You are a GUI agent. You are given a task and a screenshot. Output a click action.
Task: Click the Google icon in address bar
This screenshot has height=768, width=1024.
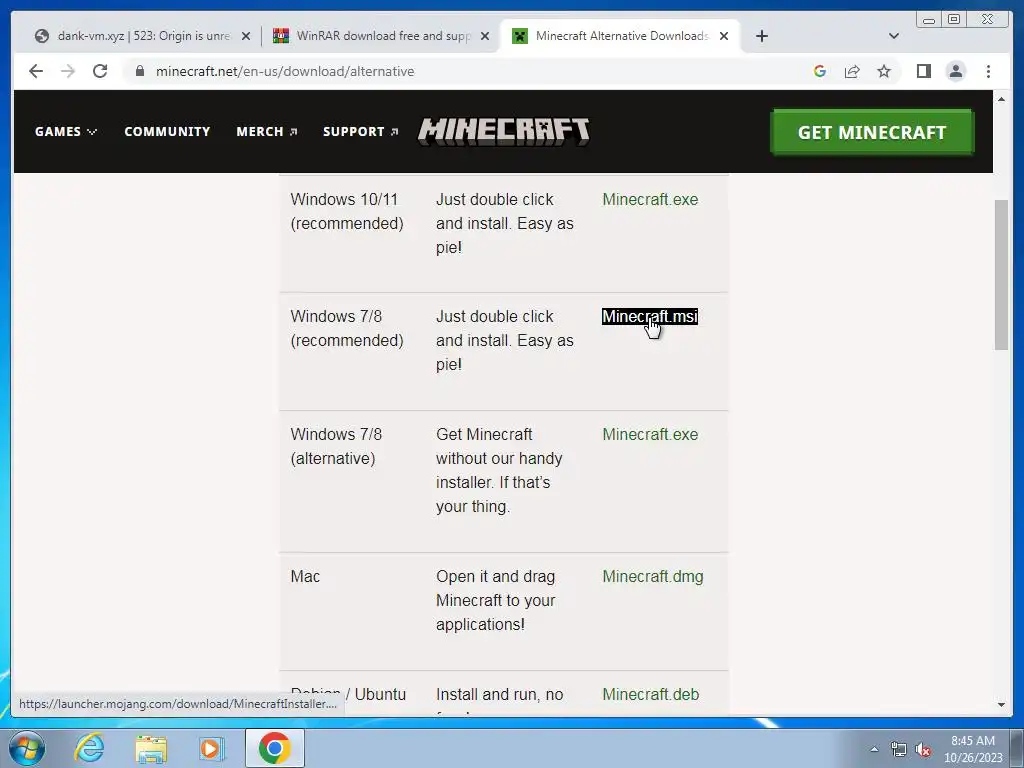pos(820,71)
